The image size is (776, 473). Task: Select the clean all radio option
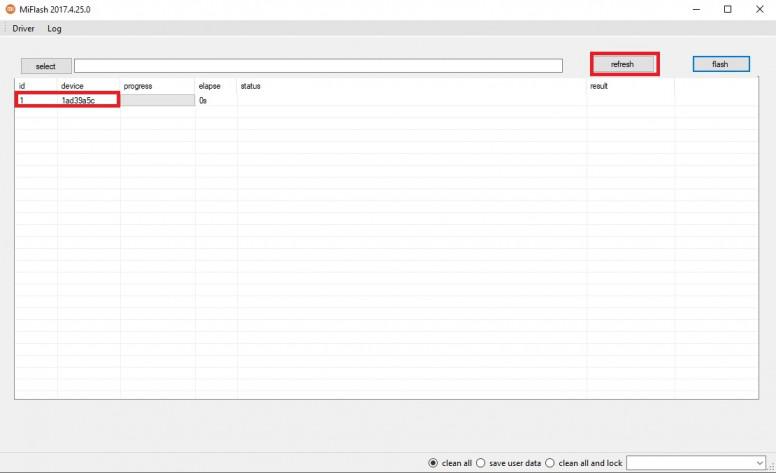pos(450,463)
